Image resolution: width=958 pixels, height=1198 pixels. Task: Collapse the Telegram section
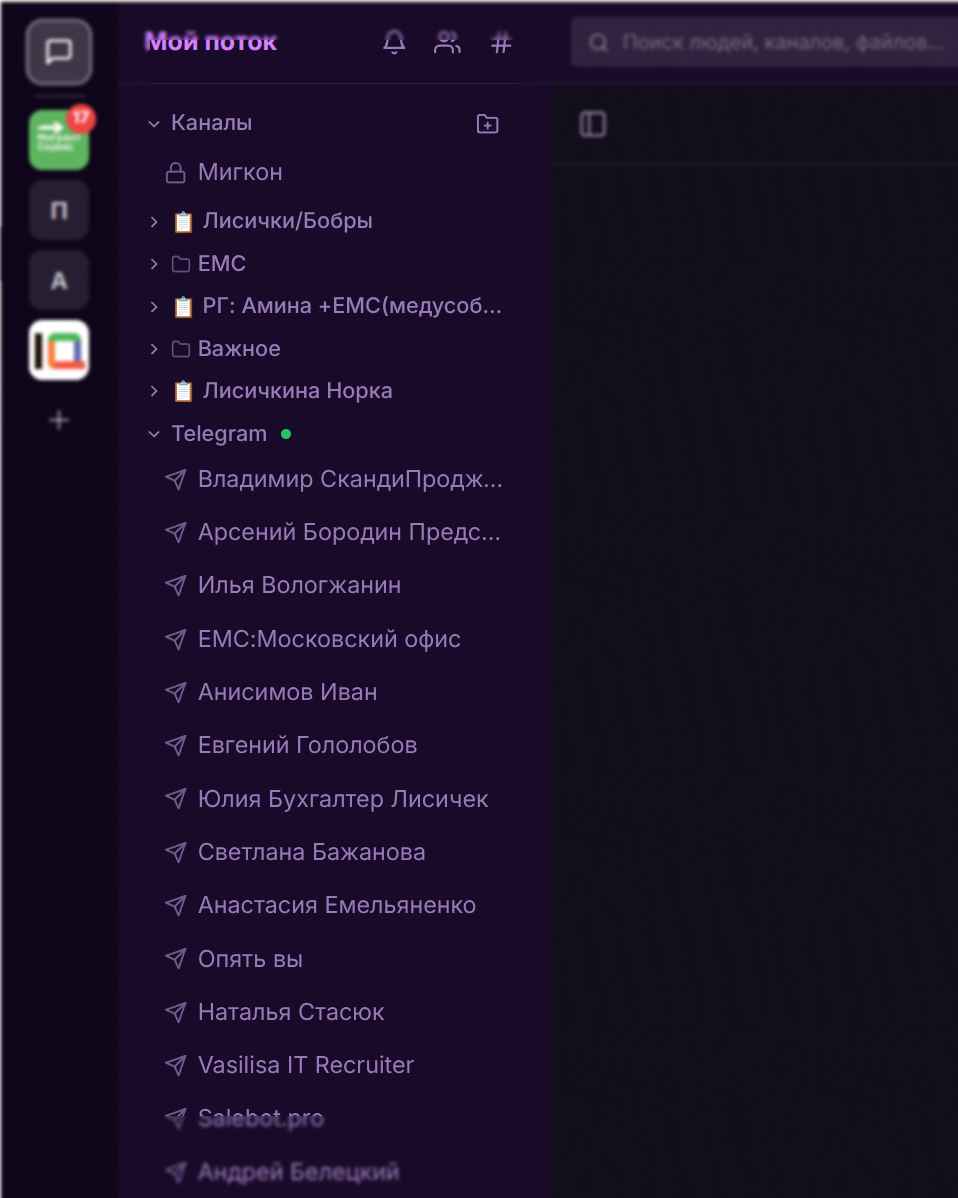[x=154, y=434]
